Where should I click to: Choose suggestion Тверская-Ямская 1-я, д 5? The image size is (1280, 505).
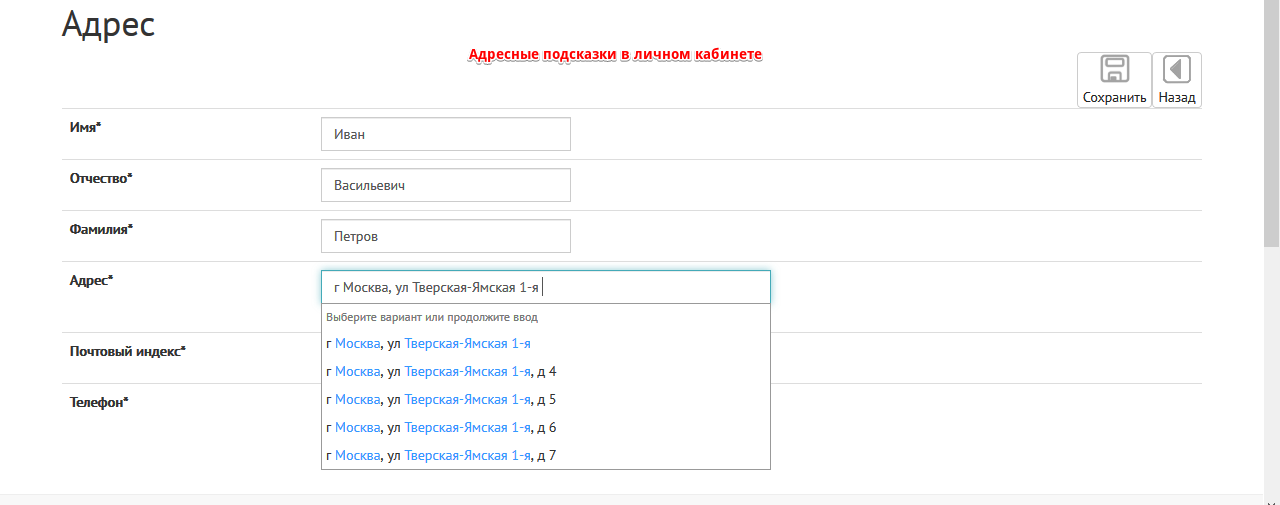(546, 399)
